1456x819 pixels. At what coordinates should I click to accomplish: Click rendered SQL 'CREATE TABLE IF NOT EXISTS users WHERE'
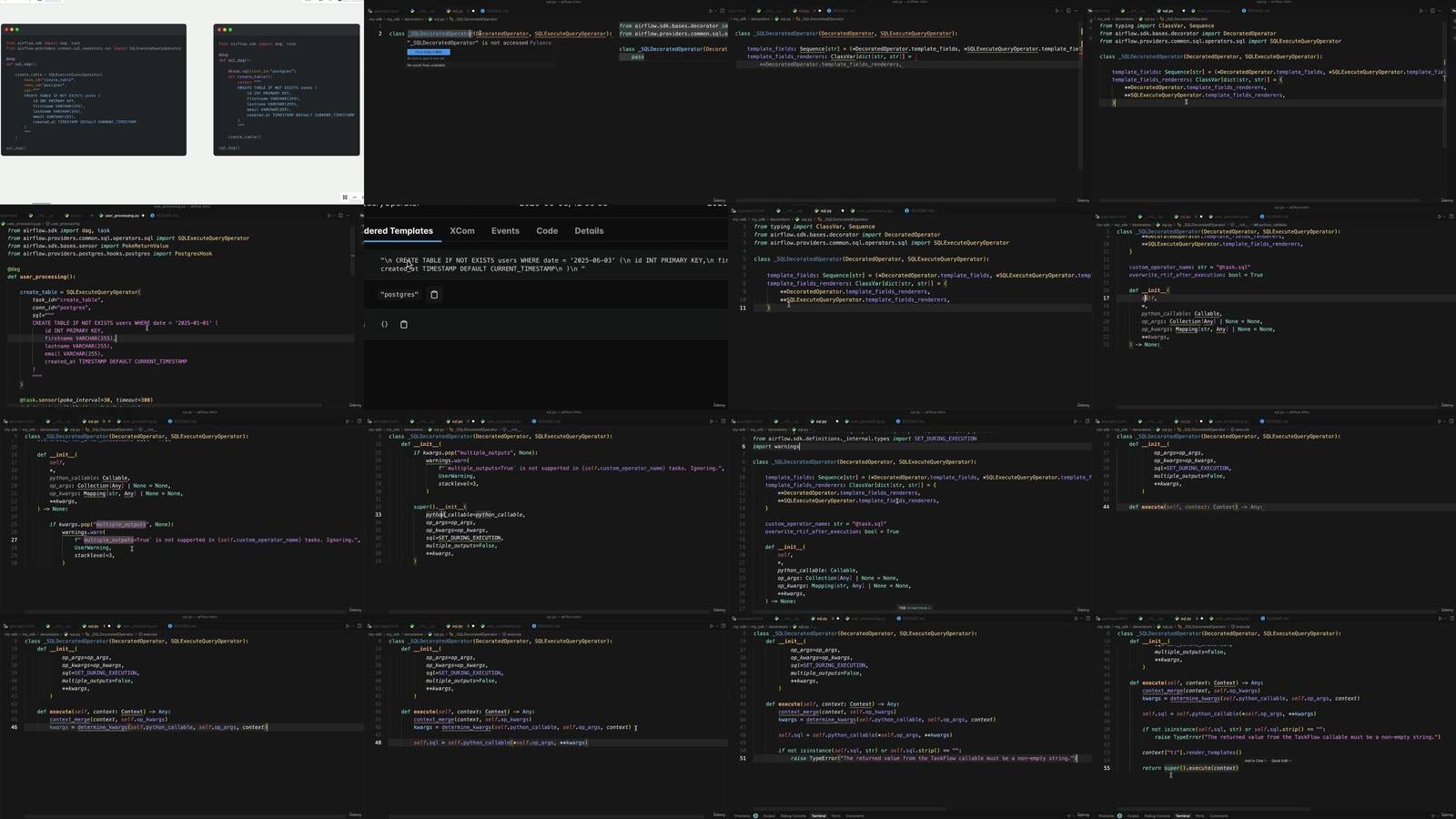click(465, 260)
